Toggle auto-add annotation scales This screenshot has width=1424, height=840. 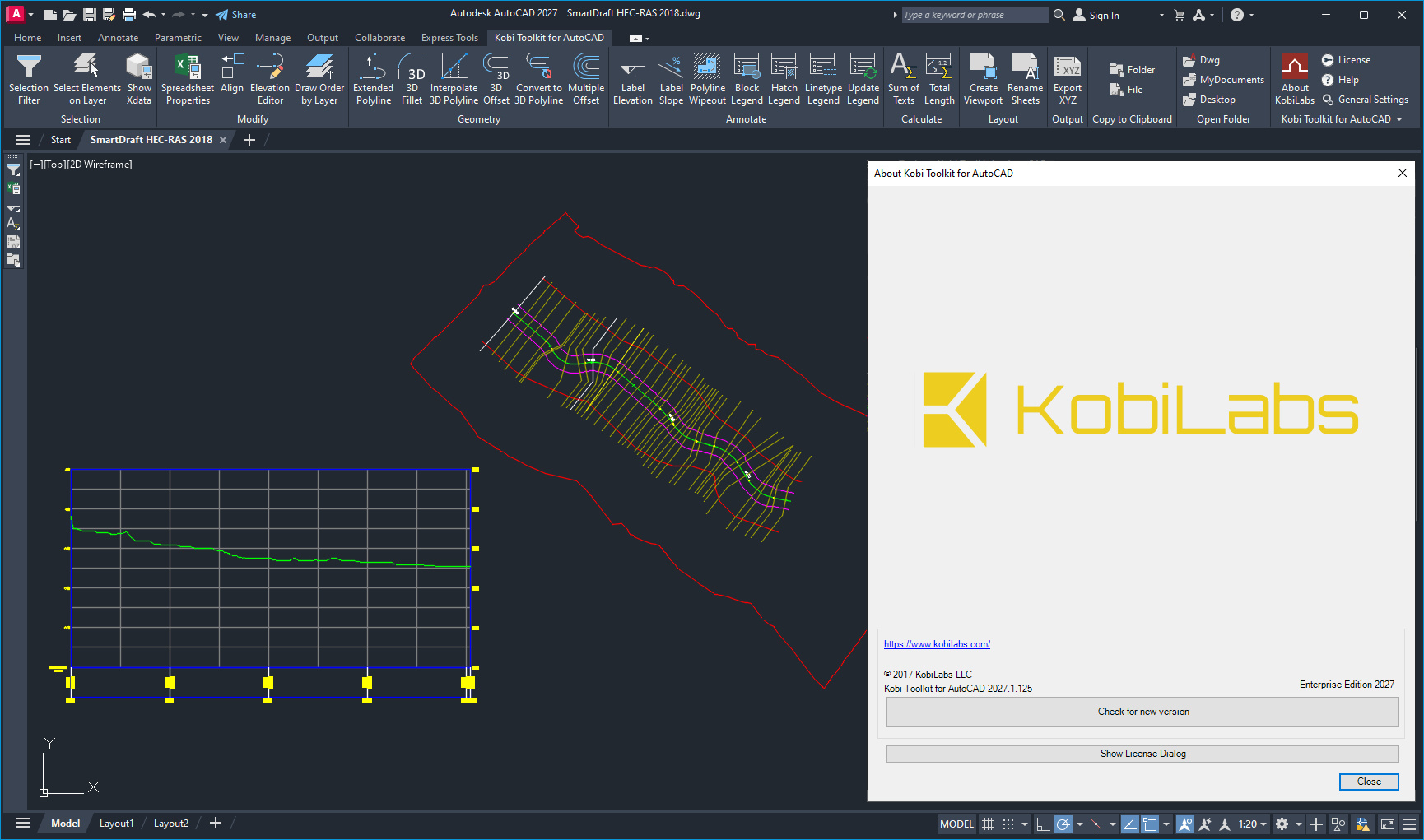tap(1205, 824)
